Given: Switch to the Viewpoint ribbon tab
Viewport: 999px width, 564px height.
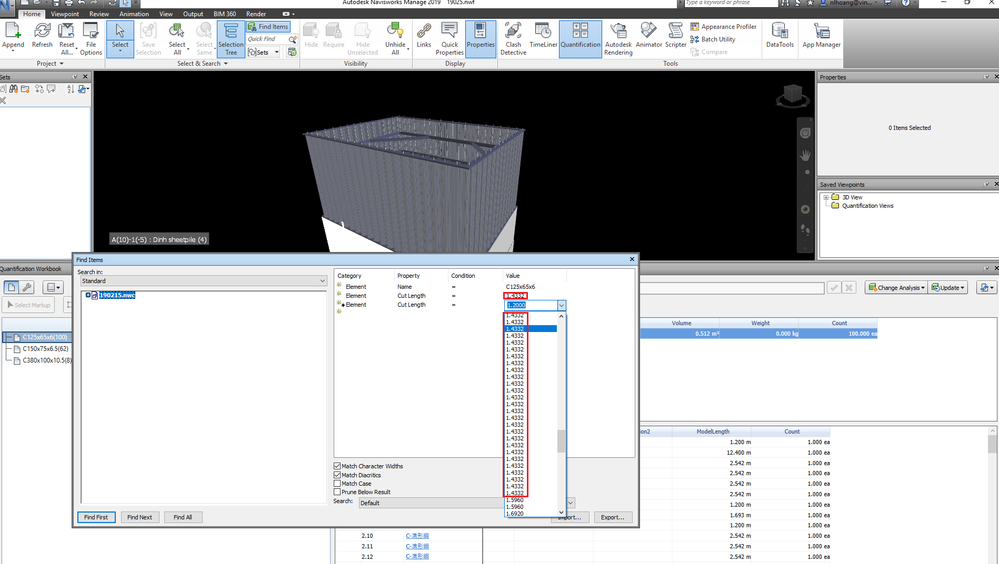Looking at the screenshot, I should click(x=65, y=13).
